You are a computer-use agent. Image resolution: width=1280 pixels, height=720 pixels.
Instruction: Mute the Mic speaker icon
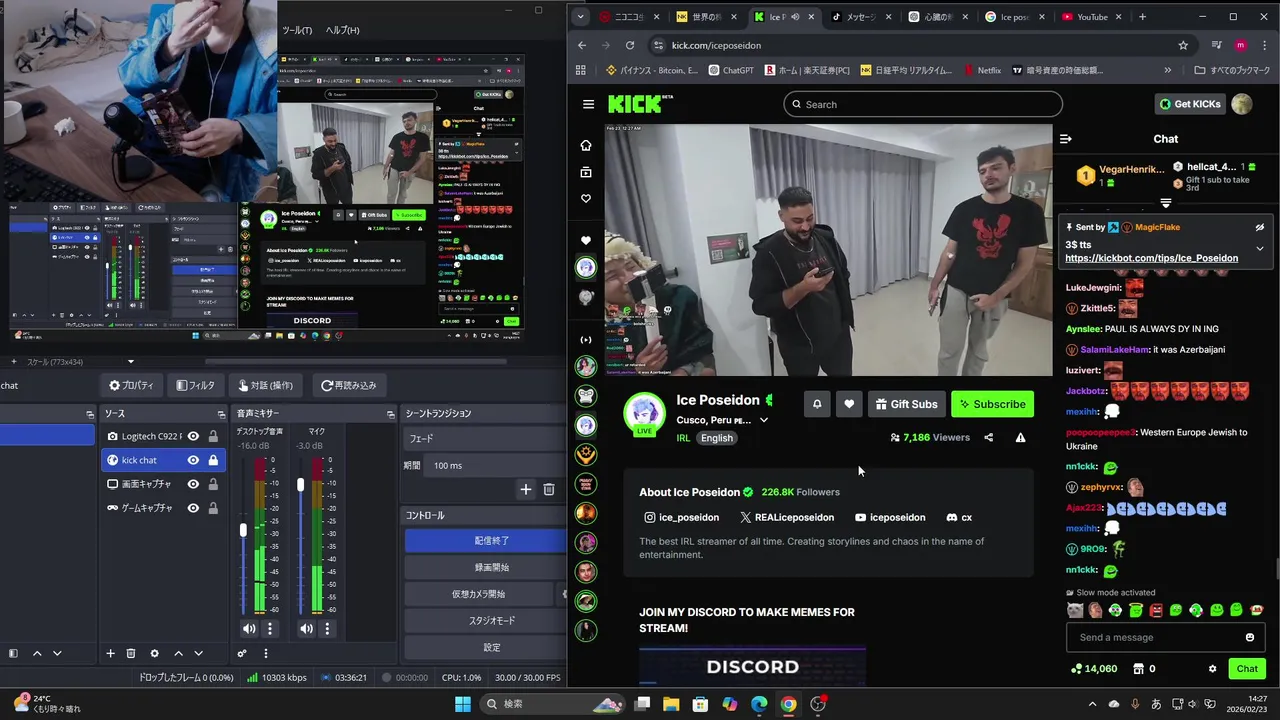306,629
